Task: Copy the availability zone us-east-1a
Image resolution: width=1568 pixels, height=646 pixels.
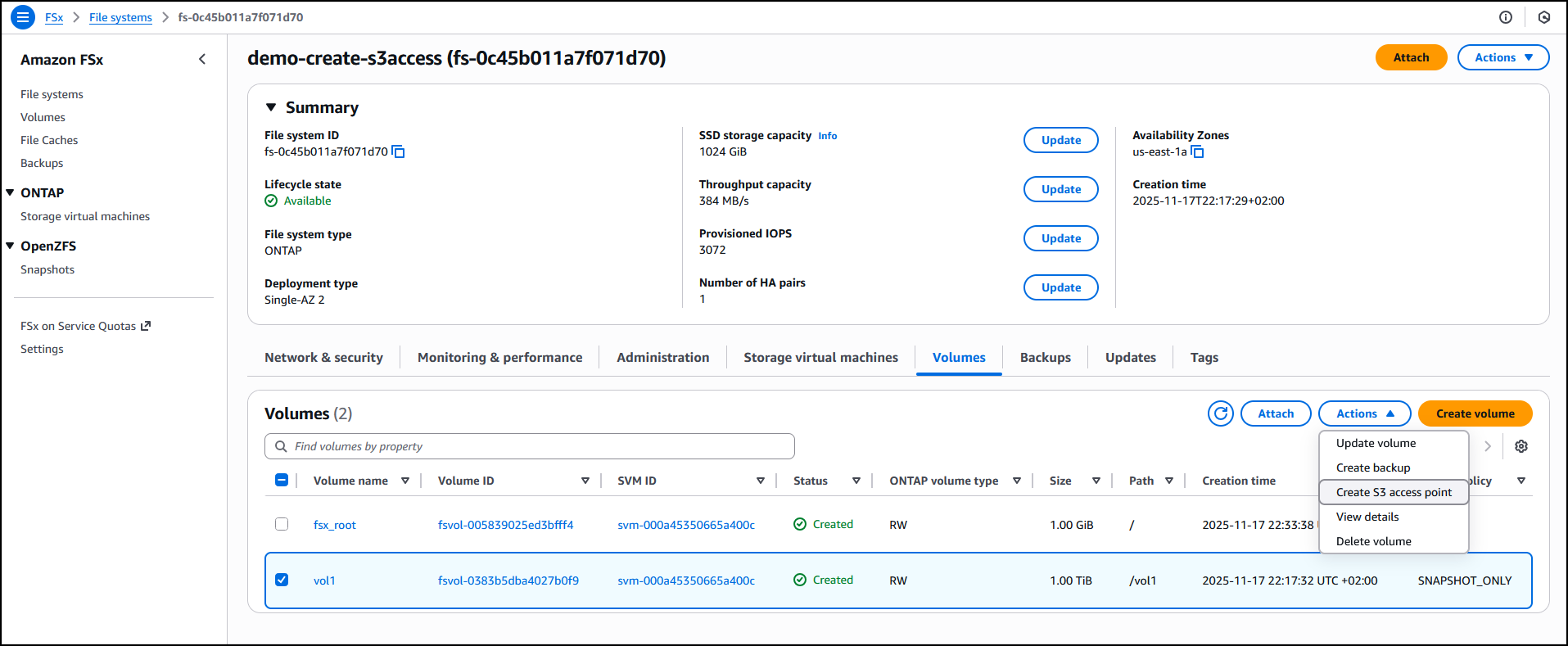Action: (x=1197, y=151)
